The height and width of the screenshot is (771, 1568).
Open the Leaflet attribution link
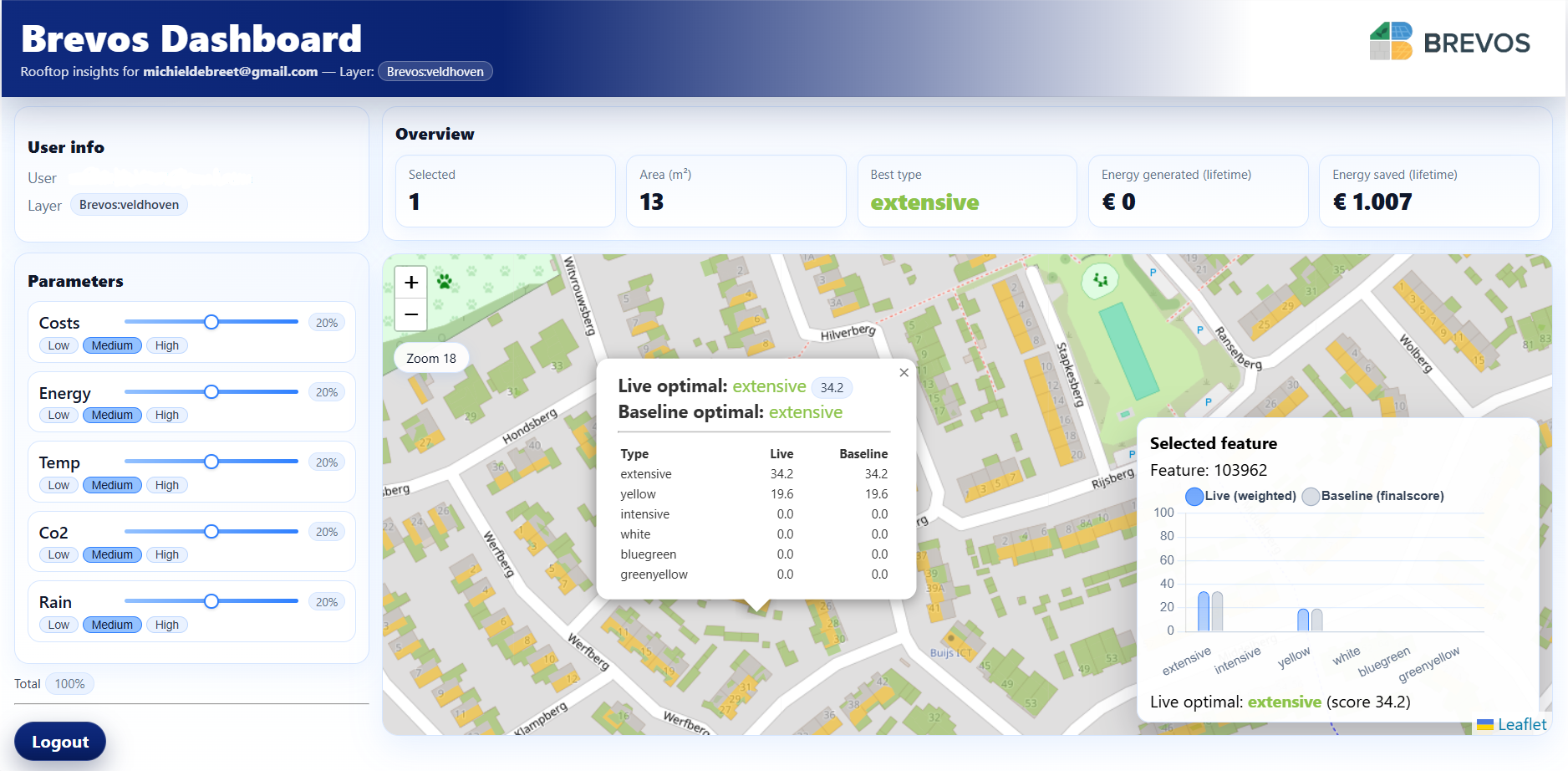click(1523, 724)
